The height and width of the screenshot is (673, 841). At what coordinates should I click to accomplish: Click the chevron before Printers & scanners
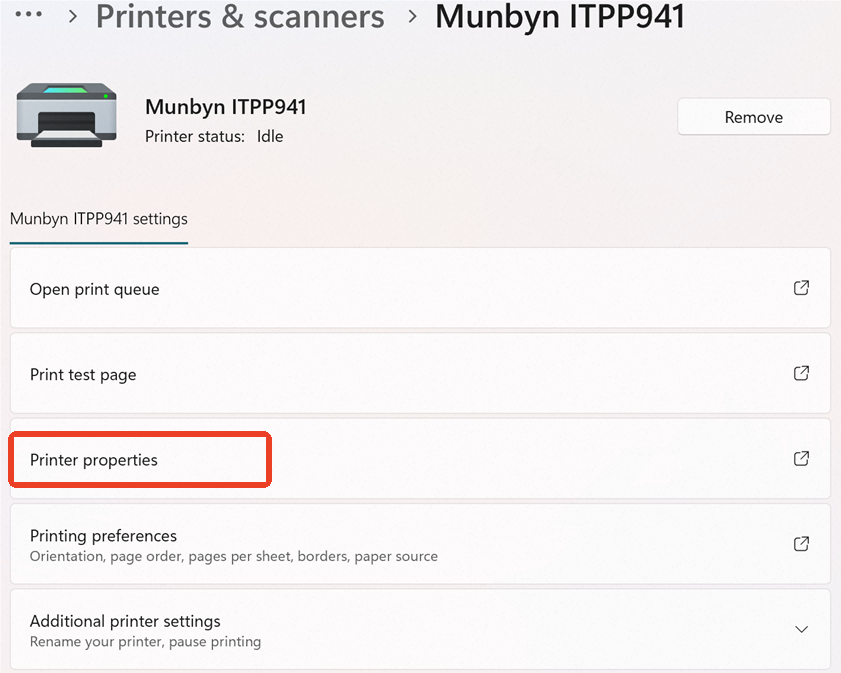click(x=73, y=17)
